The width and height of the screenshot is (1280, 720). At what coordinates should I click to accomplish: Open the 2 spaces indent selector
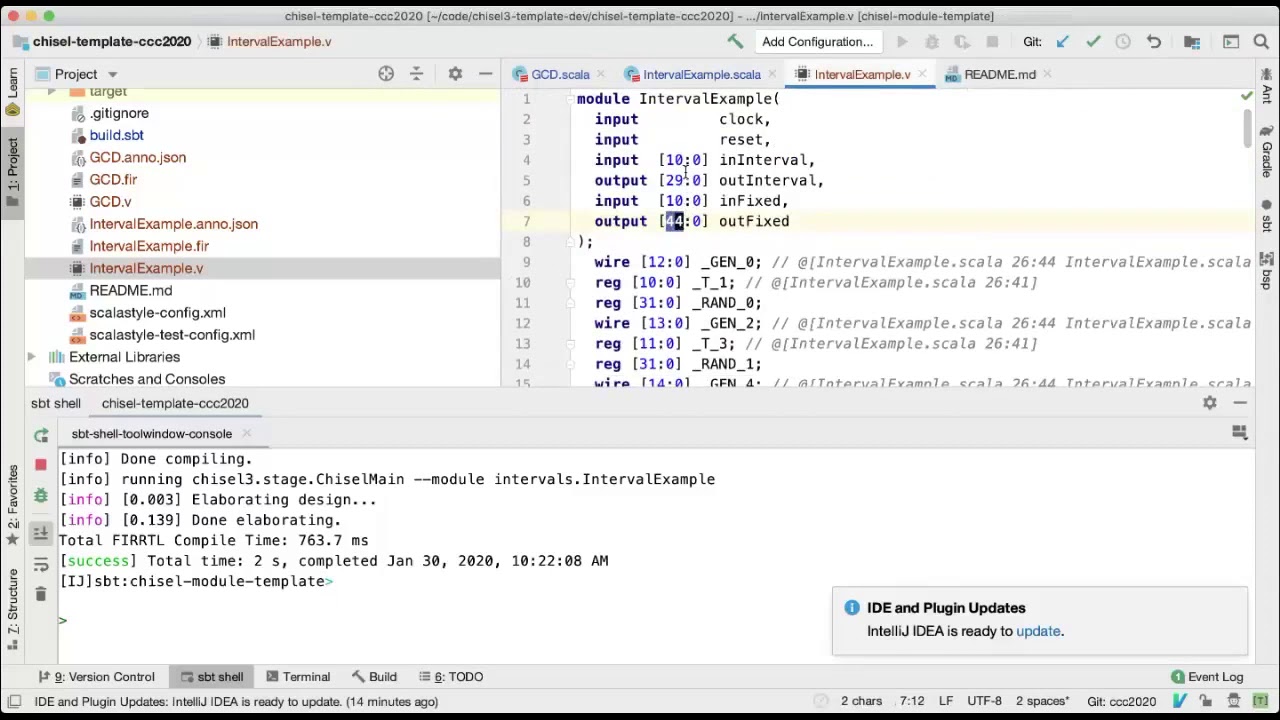pos(1041,701)
